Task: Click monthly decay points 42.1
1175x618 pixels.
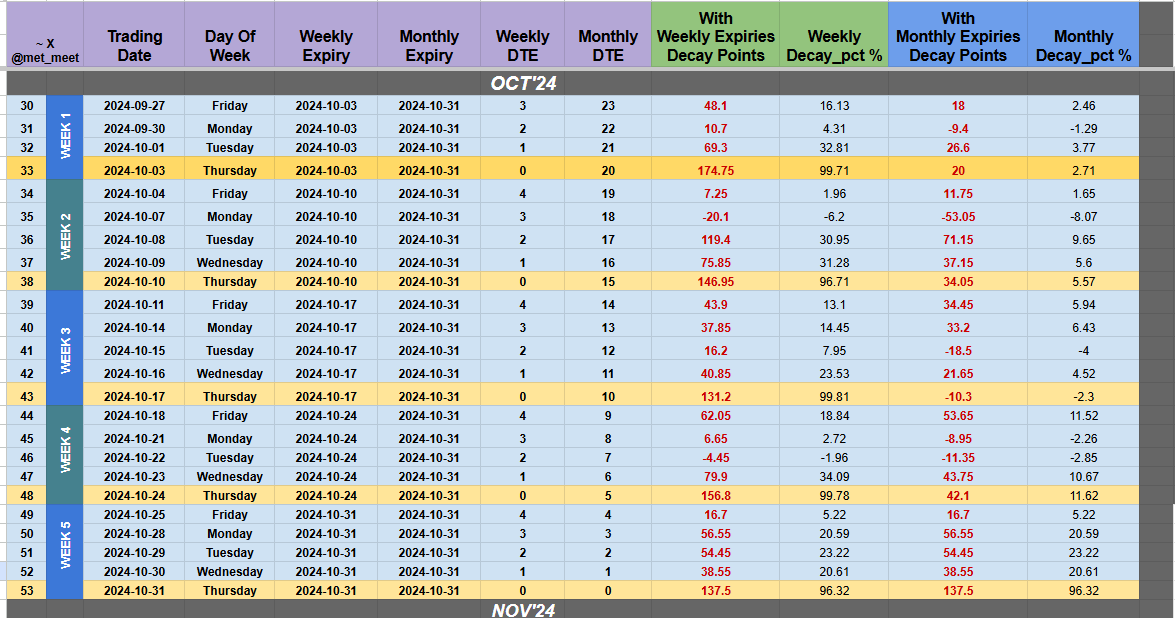Action: click(958, 496)
